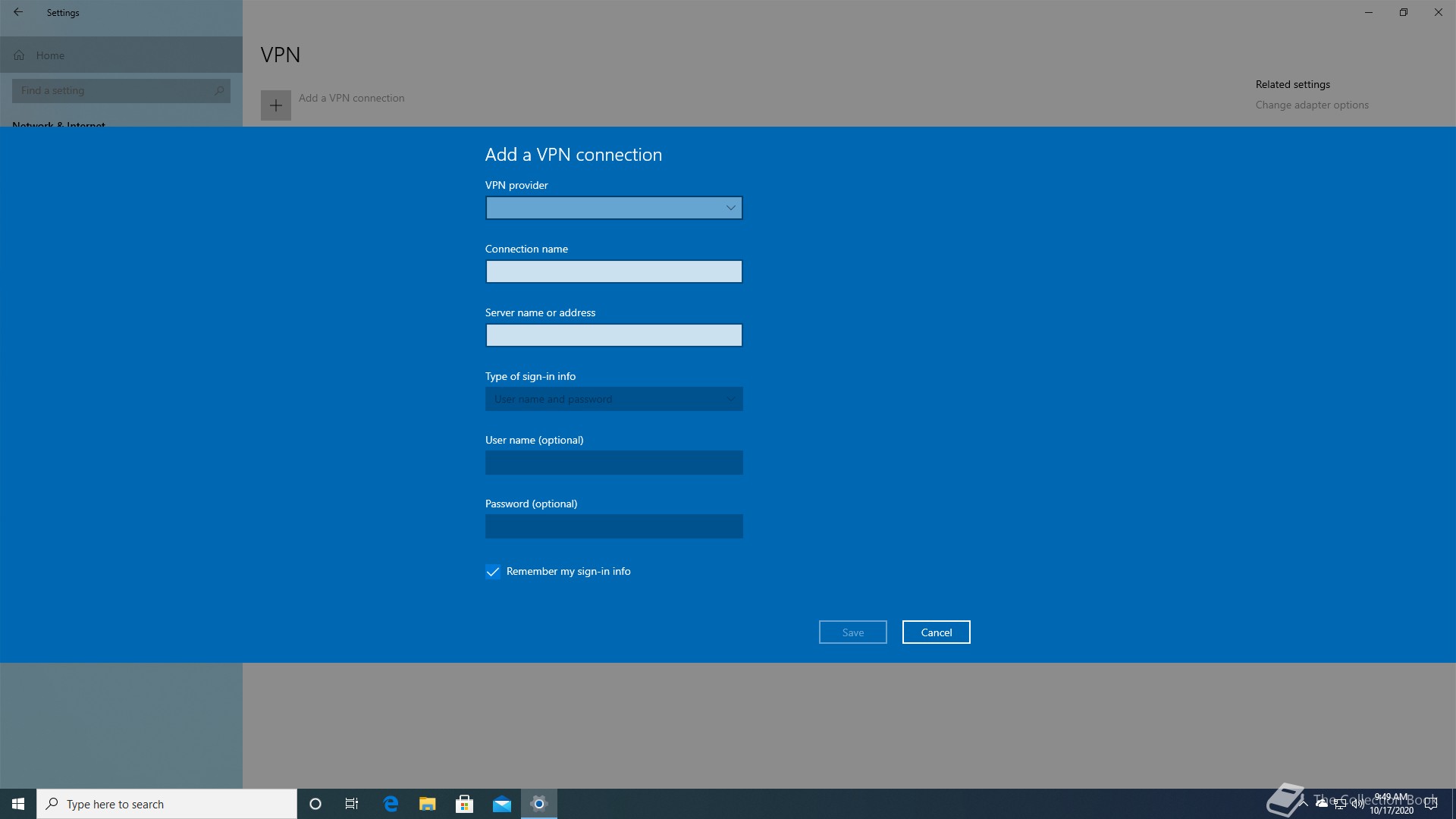Open Task View on taskbar
Screen dimensions: 1456x819
pyautogui.click(x=352, y=804)
